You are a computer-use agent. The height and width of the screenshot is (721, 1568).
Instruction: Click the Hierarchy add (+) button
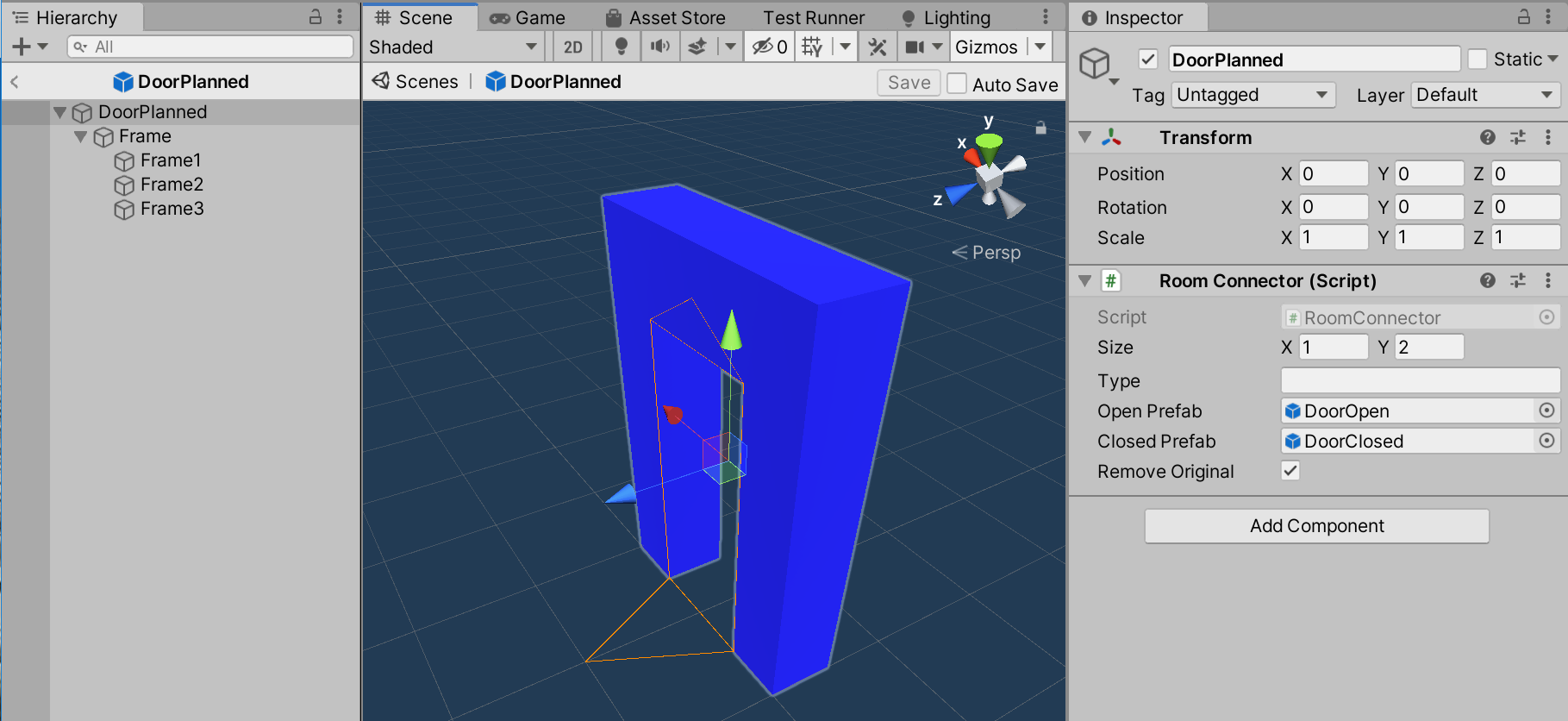pyautogui.click(x=22, y=47)
